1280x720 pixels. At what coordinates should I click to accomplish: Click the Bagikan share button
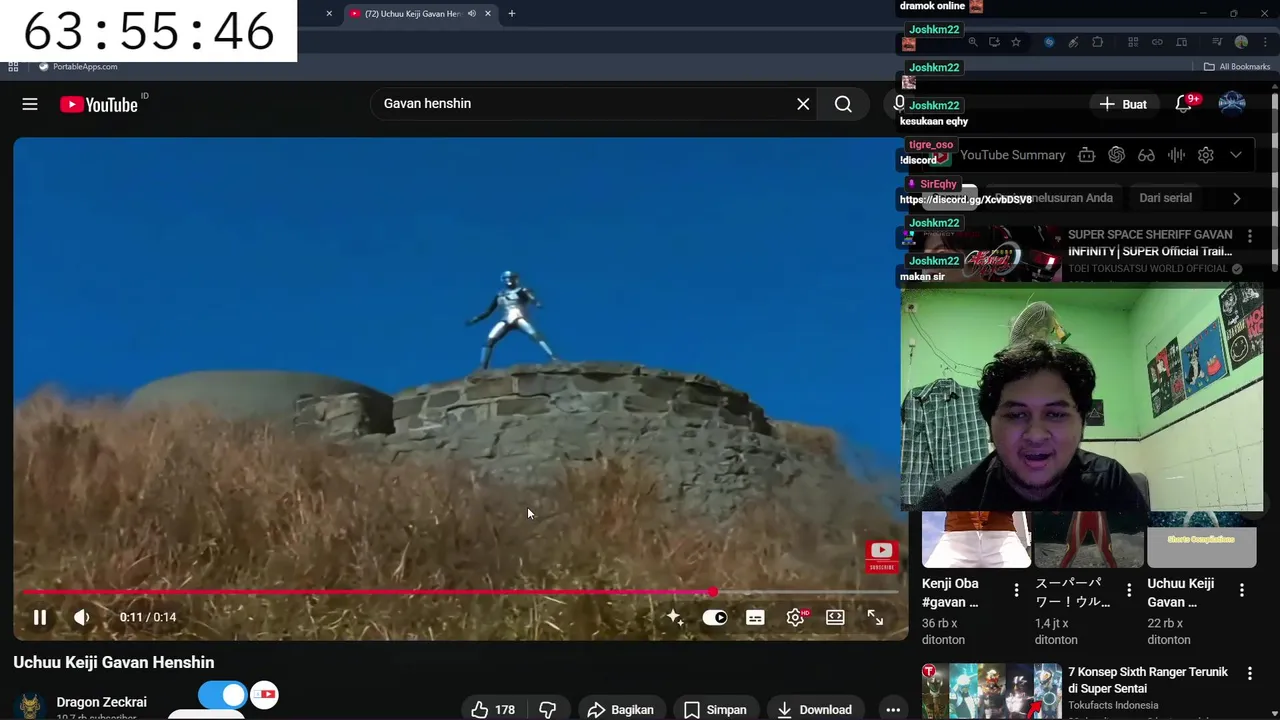point(620,710)
